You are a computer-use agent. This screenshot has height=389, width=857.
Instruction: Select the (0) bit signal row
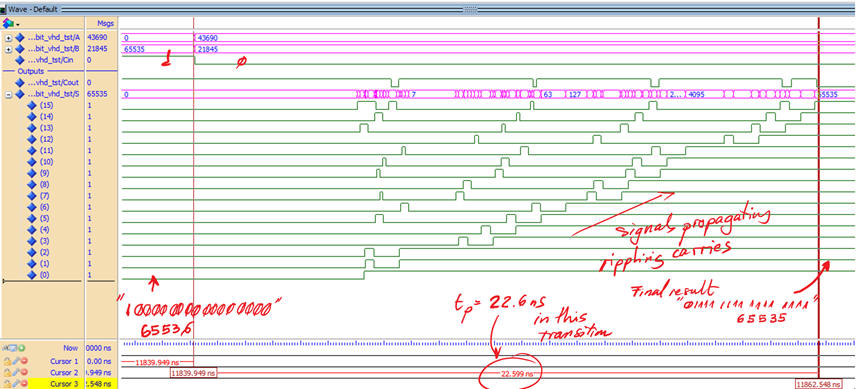pyautogui.click(x=59, y=275)
